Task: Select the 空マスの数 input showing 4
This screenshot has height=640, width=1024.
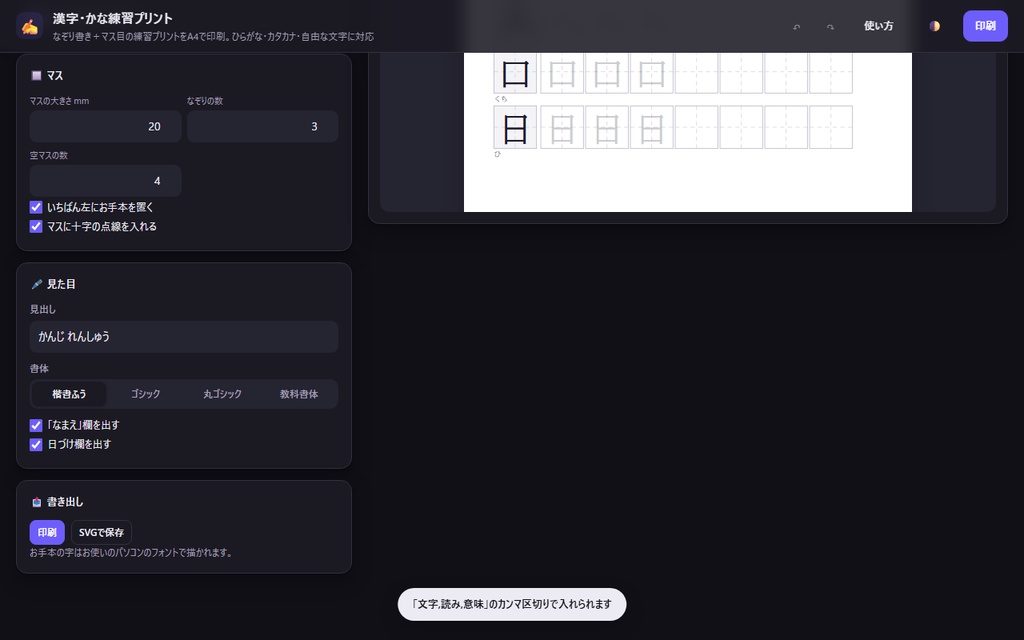Action: (105, 181)
